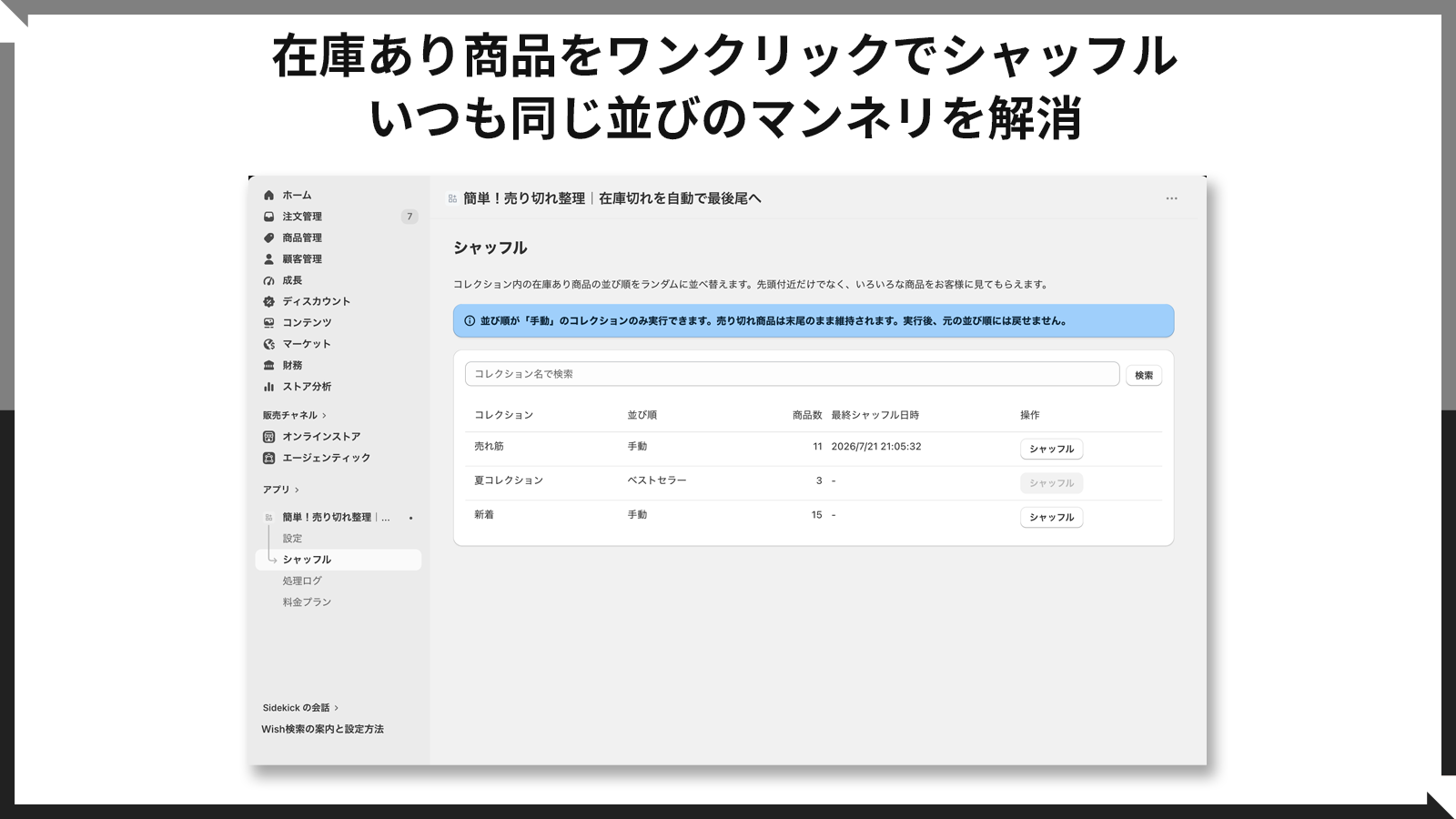
Task: Click the Products (商品管理) tag icon
Action: (268, 238)
